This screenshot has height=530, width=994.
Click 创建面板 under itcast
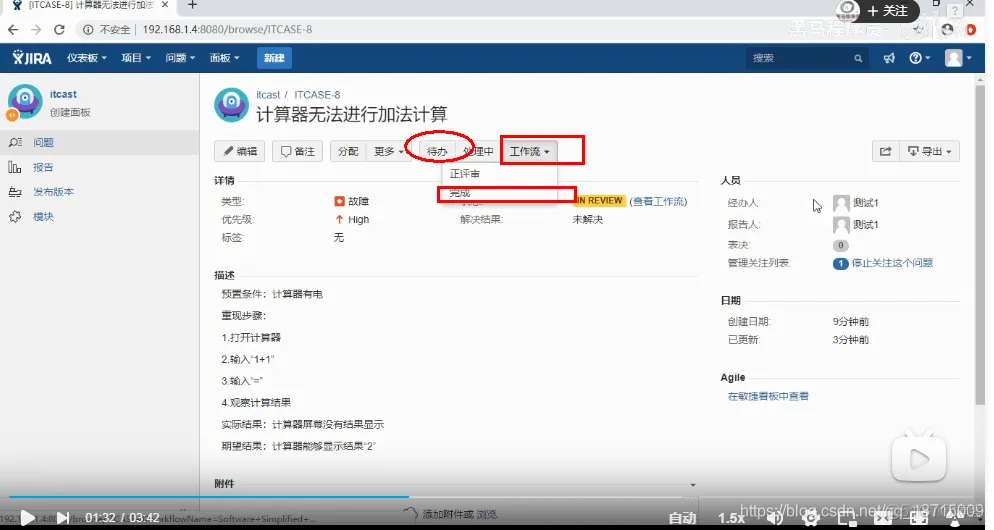tap(70, 112)
